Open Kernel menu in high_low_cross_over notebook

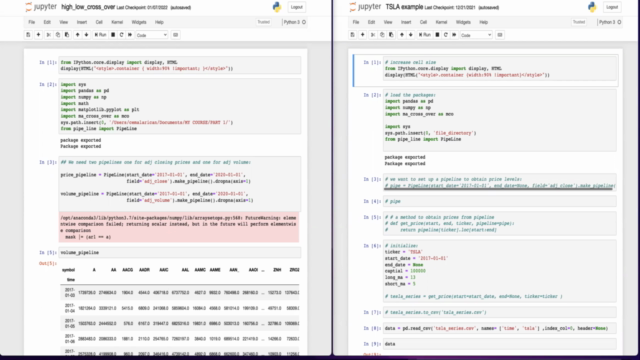tap(117, 22)
